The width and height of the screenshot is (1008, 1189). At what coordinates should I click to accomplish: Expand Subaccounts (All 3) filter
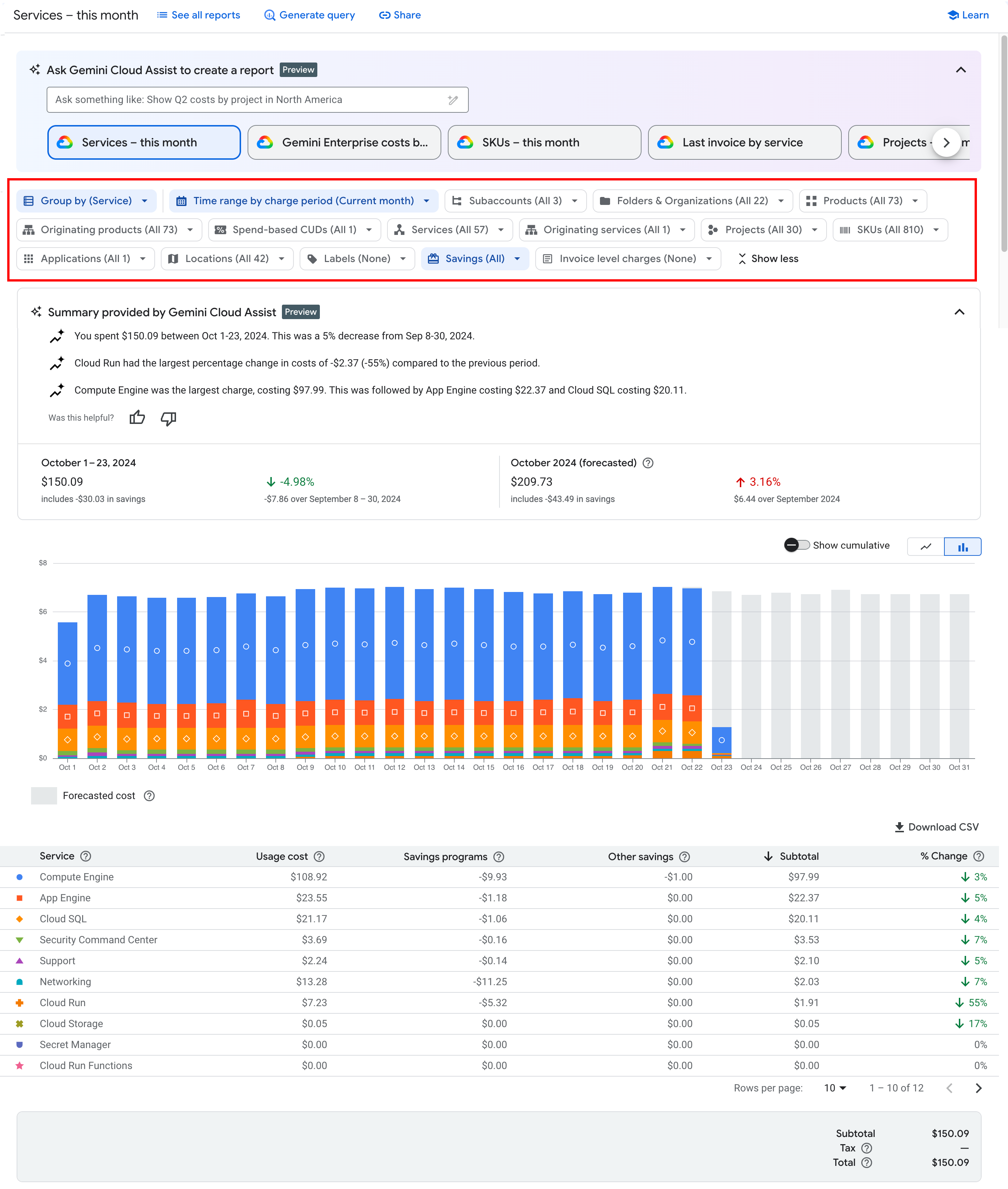click(515, 201)
